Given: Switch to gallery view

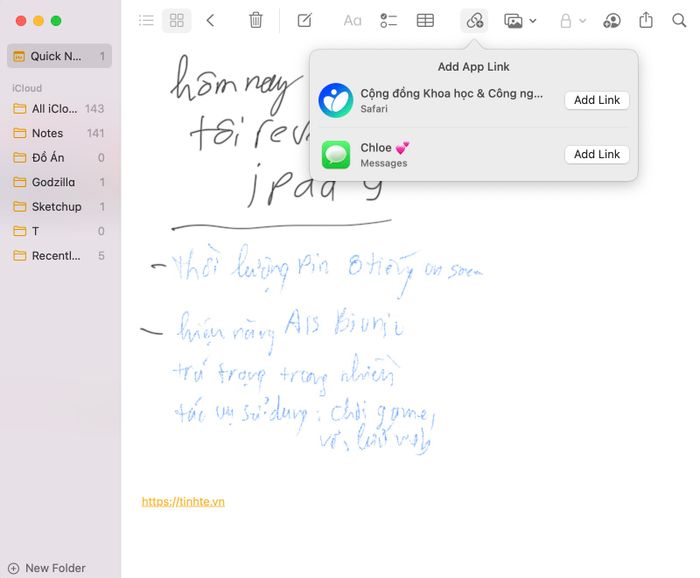Looking at the screenshot, I should [176, 21].
